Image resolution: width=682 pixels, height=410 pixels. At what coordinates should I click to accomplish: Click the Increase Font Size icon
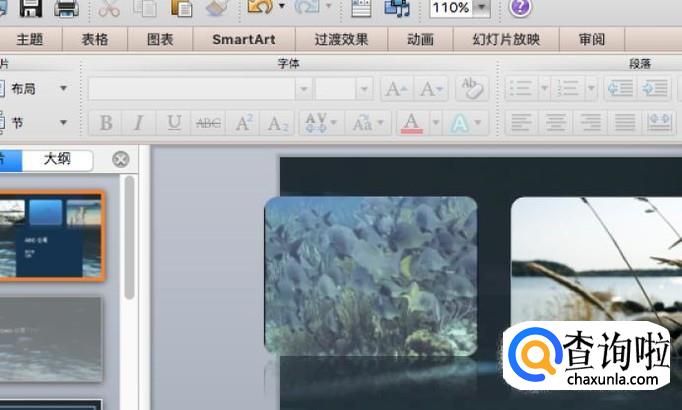tap(395, 89)
